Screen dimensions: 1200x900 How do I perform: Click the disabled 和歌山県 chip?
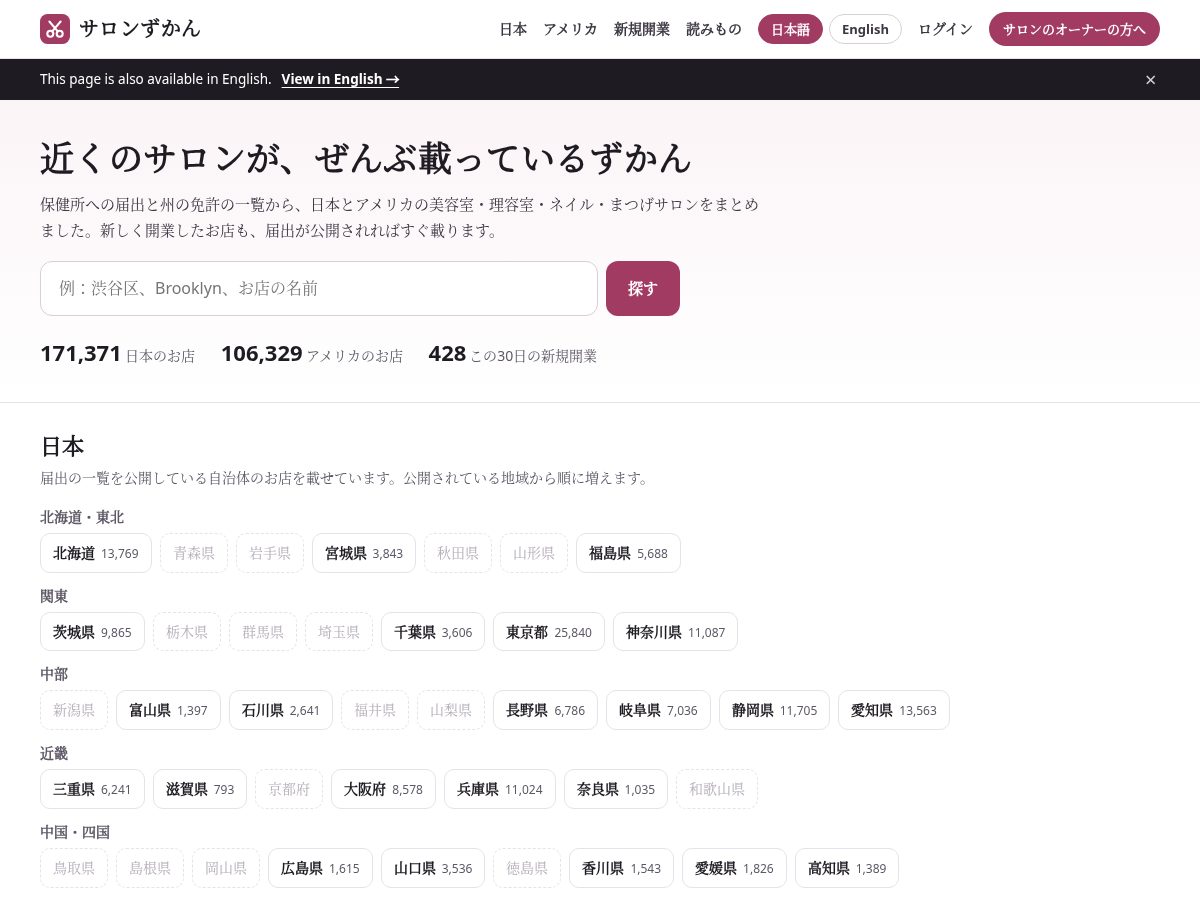(x=717, y=789)
